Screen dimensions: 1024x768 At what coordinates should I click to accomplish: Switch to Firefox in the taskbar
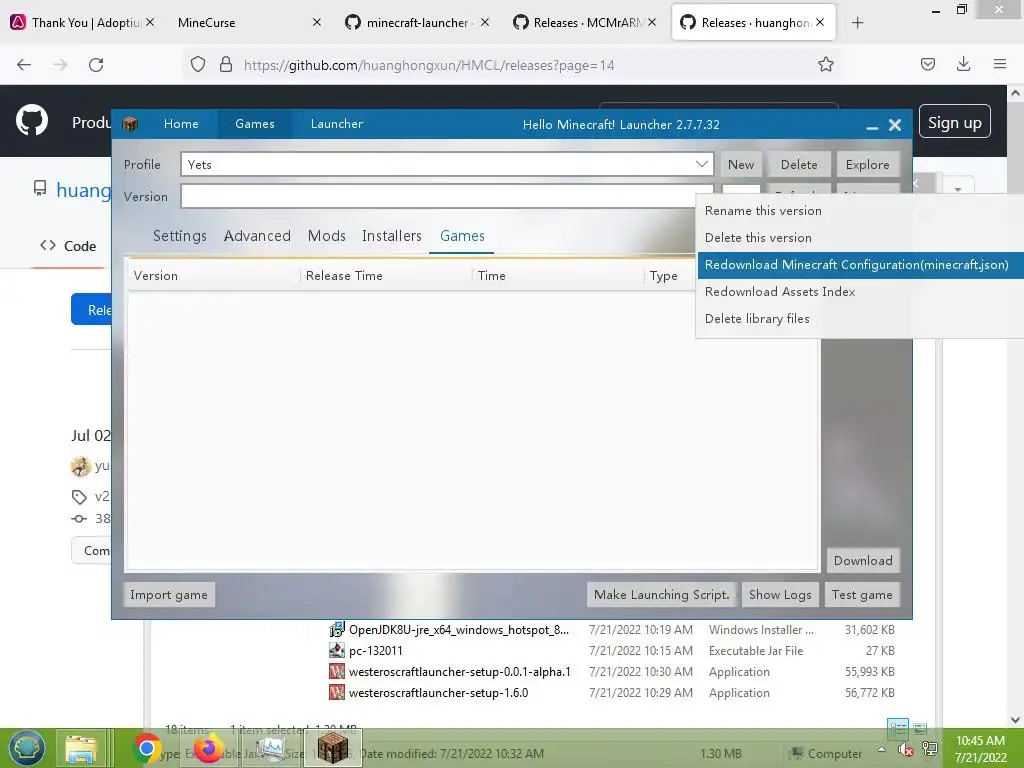point(208,748)
